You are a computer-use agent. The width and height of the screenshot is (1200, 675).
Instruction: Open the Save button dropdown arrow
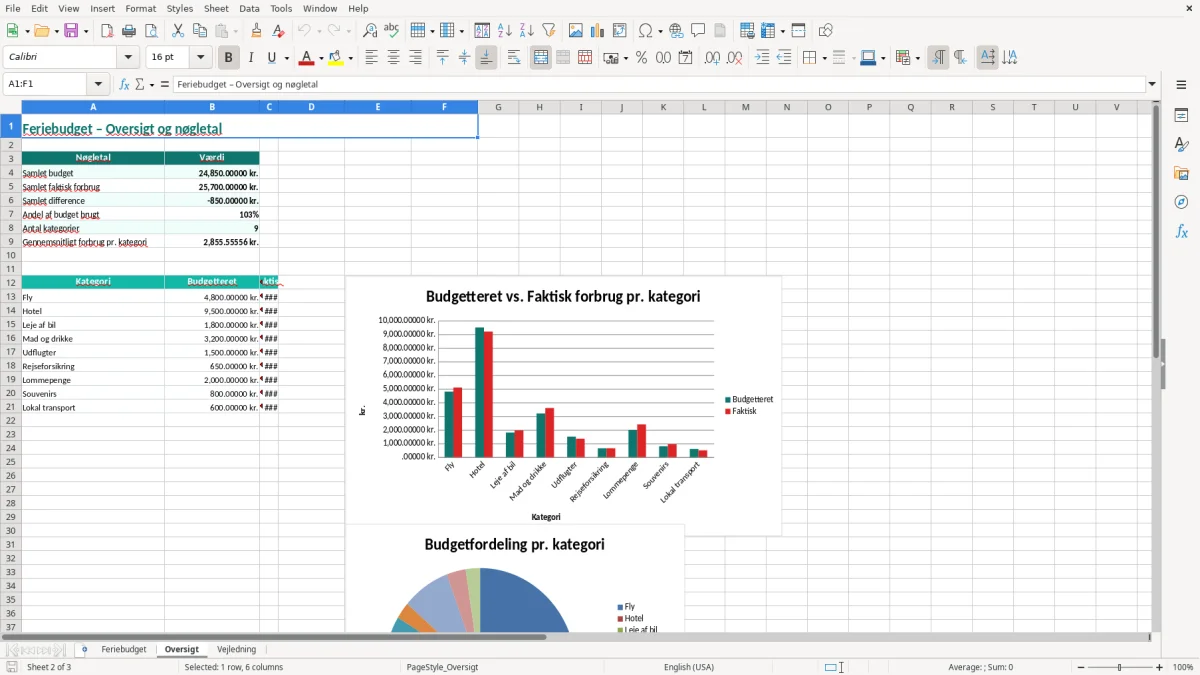pyautogui.click(x=86, y=31)
